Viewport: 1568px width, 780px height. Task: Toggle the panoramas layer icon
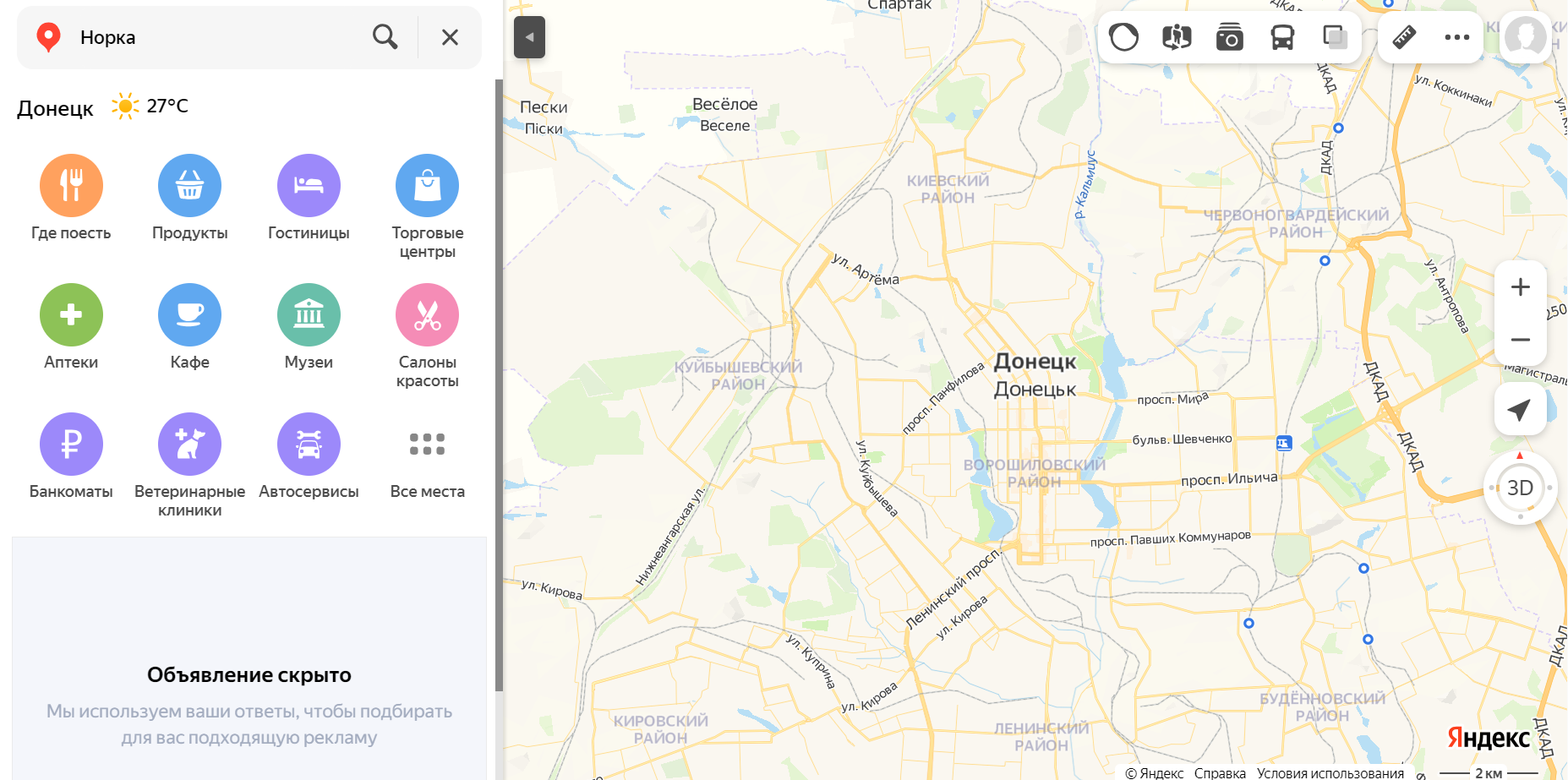pyautogui.click(x=1177, y=37)
